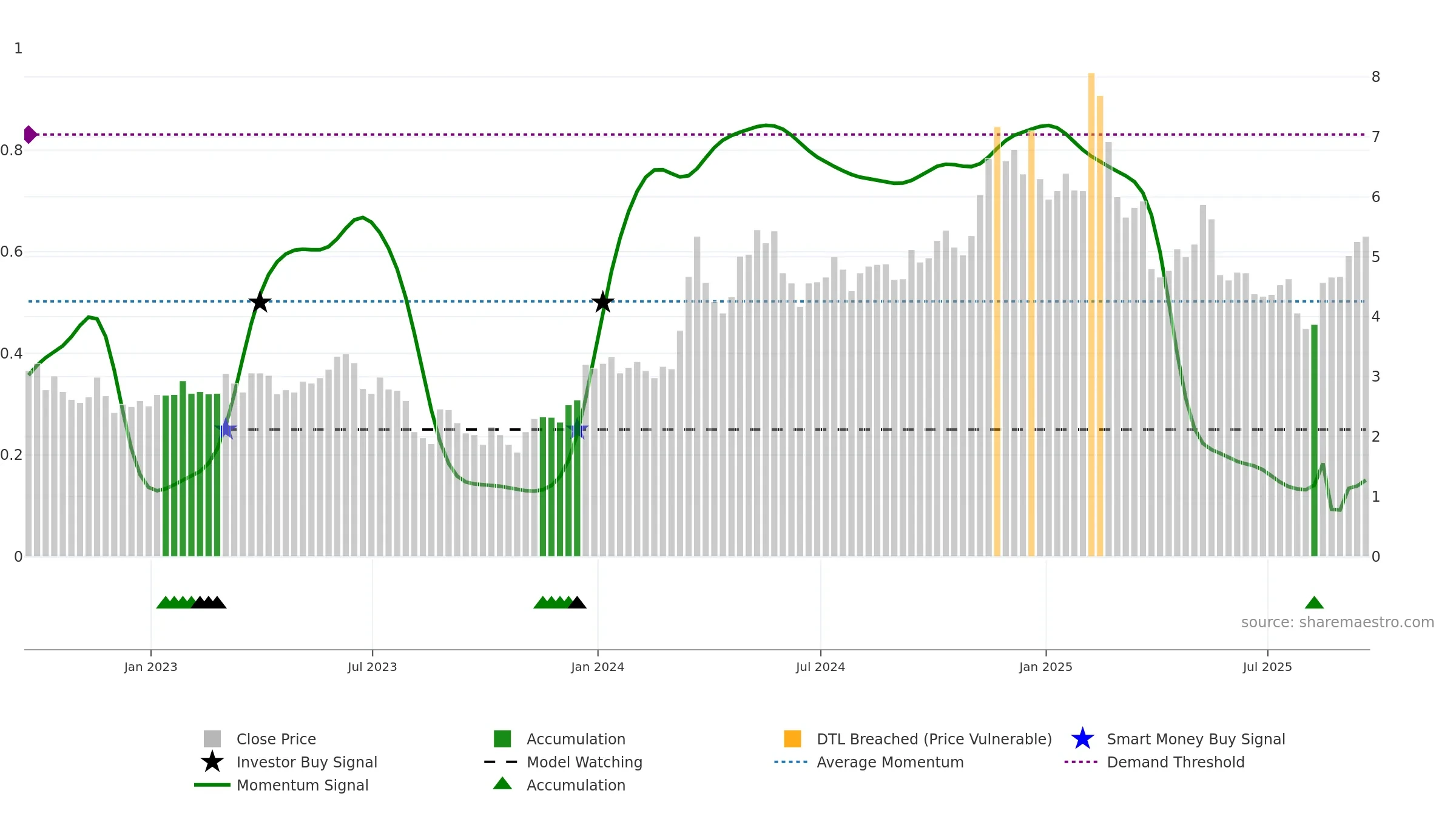Click the green accumulation bar in Aug 2025

(1314, 440)
